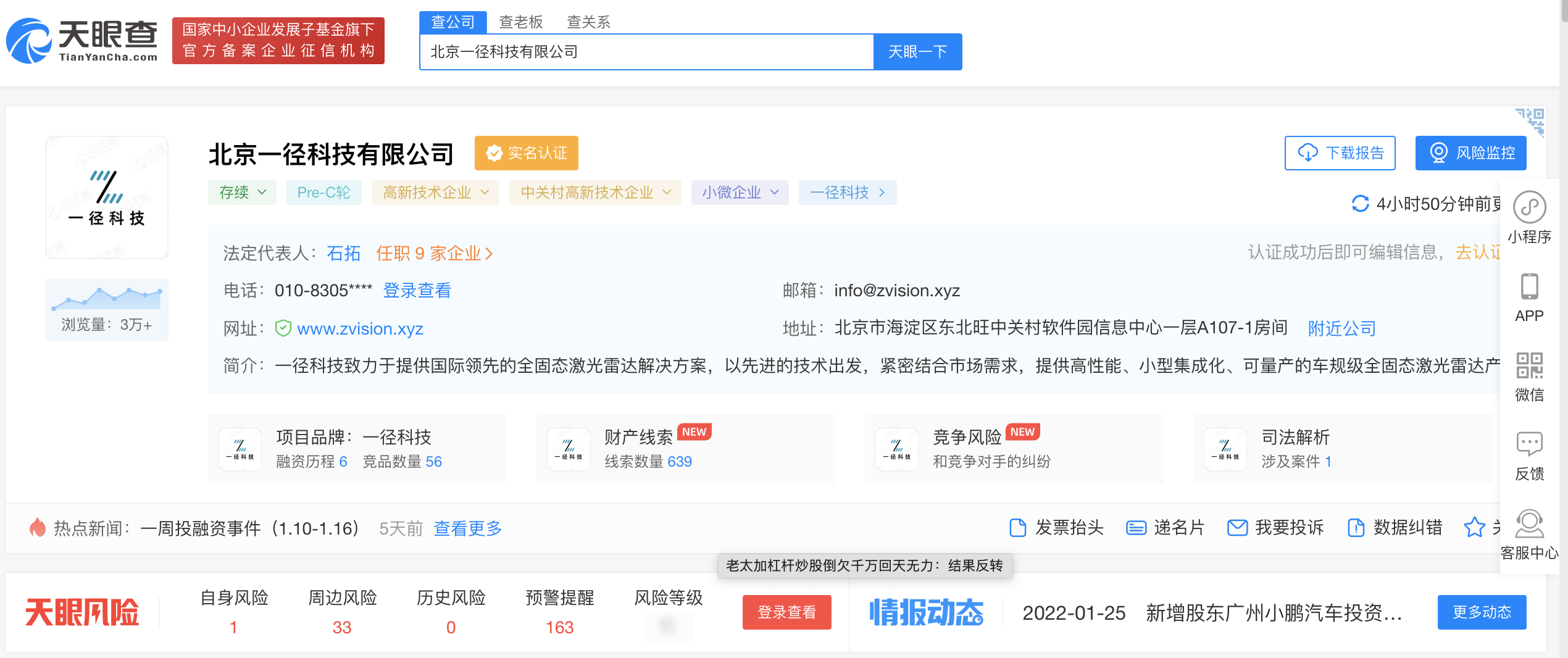The width and height of the screenshot is (1568, 658).
Task: Open the feedback chat bubble icon
Action: (1529, 444)
